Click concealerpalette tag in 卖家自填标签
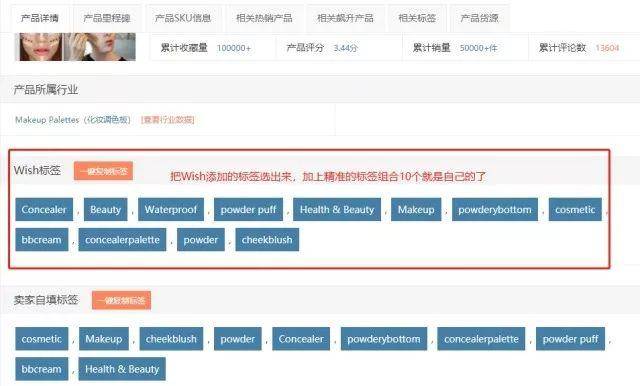This screenshot has width=640, height=386. pos(481,339)
